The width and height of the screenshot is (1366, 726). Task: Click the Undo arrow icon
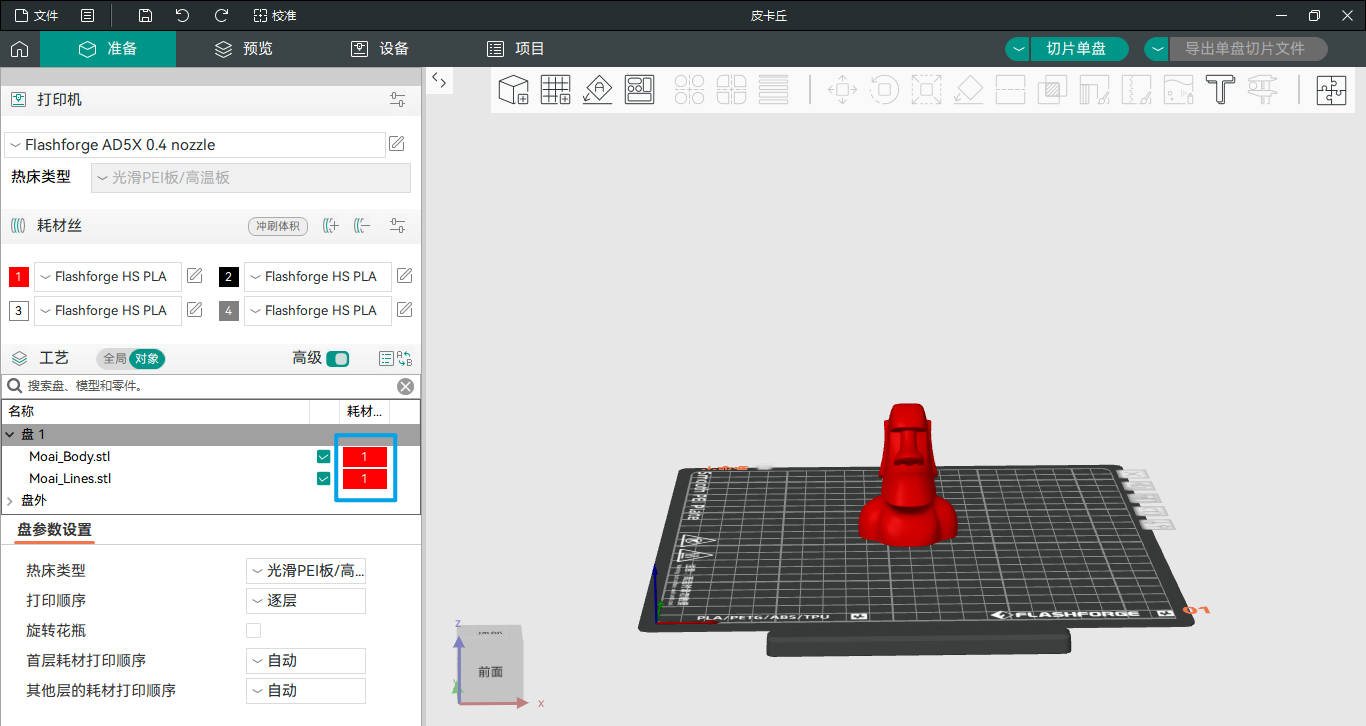click(182, 16)
